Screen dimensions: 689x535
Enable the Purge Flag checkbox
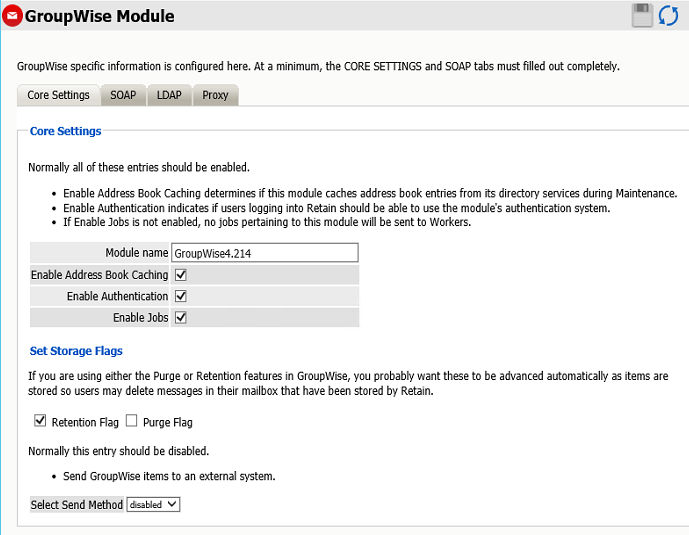click(x=132, y=421)
